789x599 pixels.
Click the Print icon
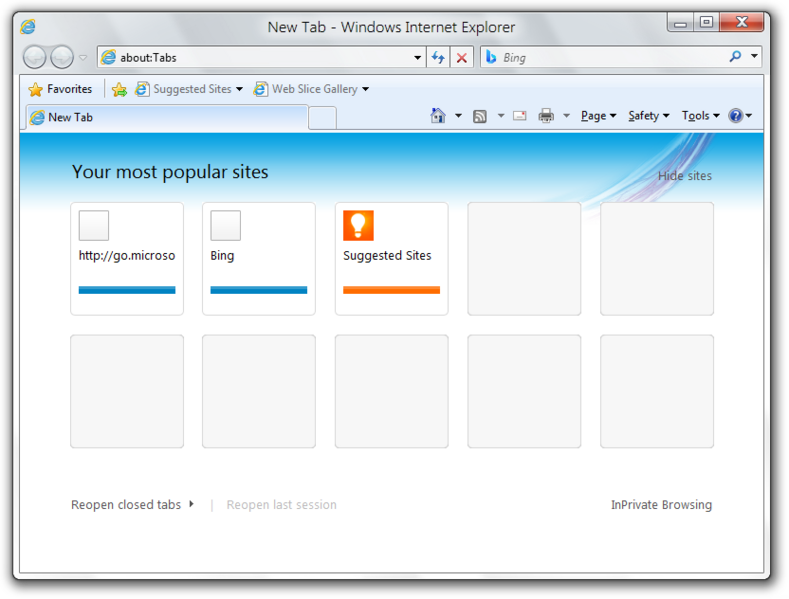click(x=546, y=116)
